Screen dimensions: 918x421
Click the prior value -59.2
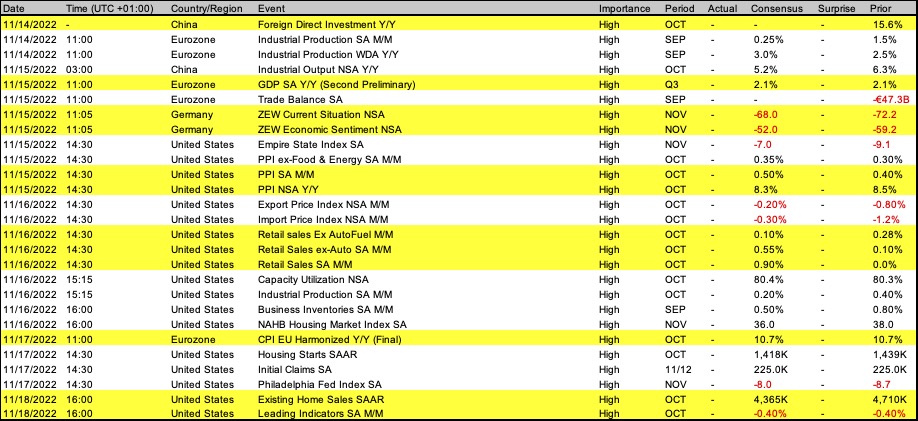pyautogui.click(x=883, y=129)
